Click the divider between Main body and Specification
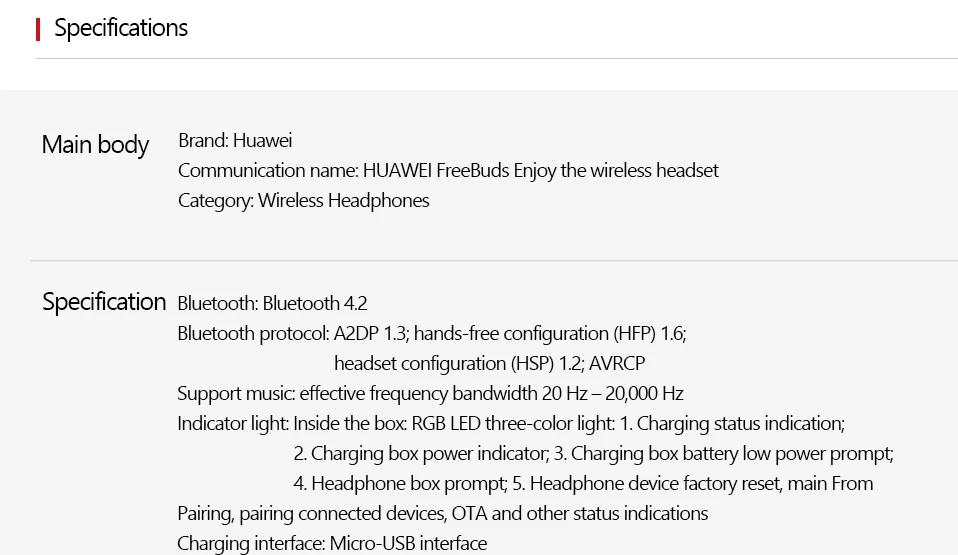The image size is (958, 555). (494, 260)
